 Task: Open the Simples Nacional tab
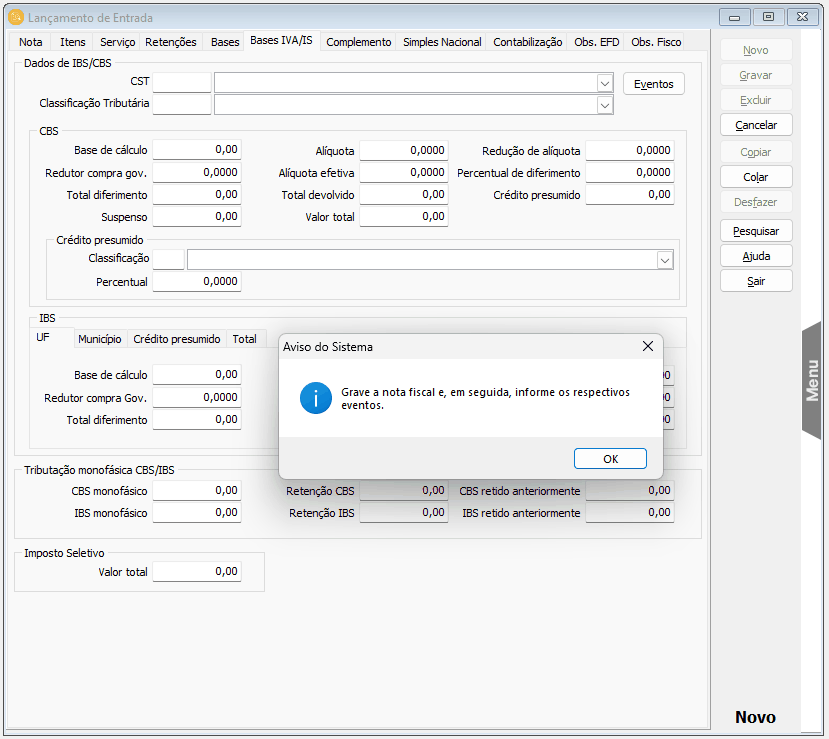pyautogui.click(x=442, y=42)
